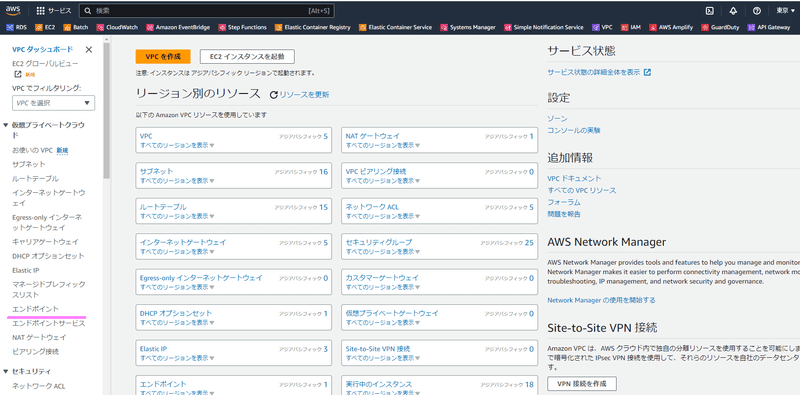Open the AWS logo home page
The width and height of the screenshot is (800, 395).
(13, 10)
